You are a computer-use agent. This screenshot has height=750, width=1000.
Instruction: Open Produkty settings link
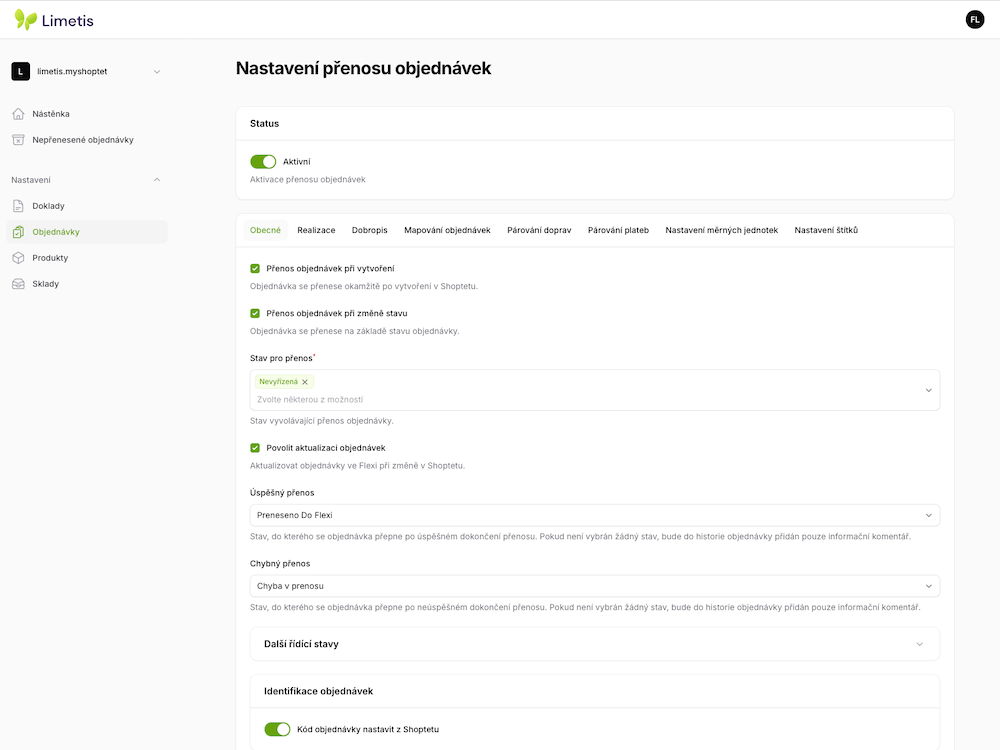pos(86,258)
